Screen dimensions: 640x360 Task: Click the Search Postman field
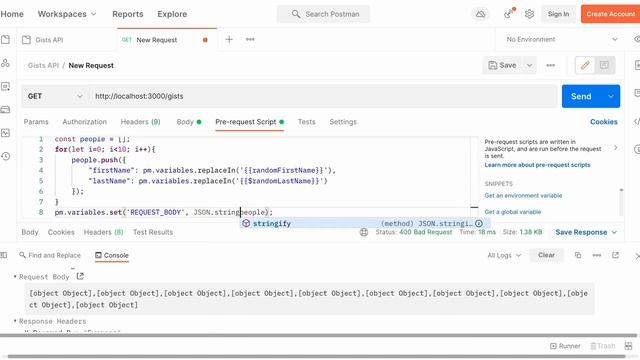(x=323, y=14)
